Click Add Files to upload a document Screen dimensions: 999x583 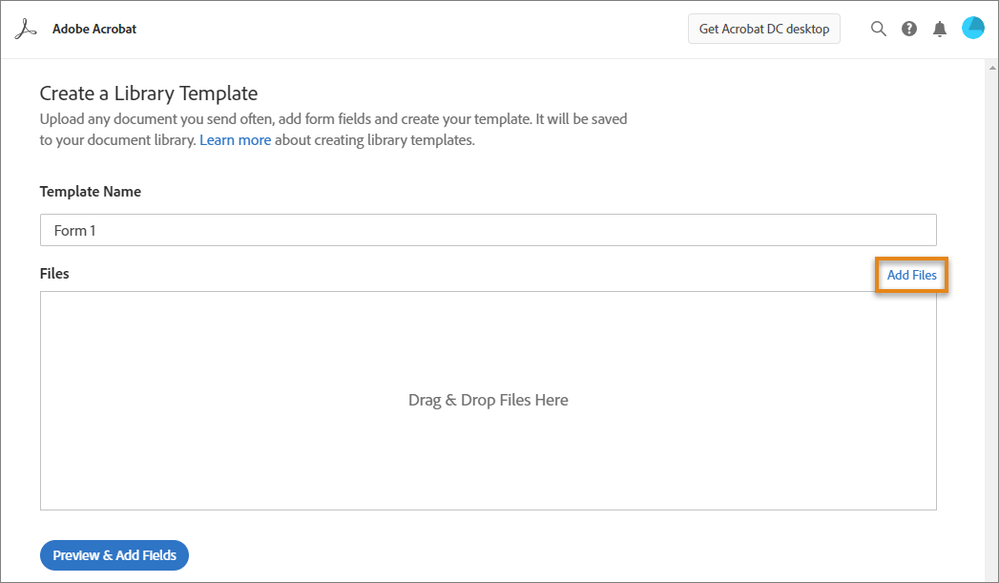911,274
